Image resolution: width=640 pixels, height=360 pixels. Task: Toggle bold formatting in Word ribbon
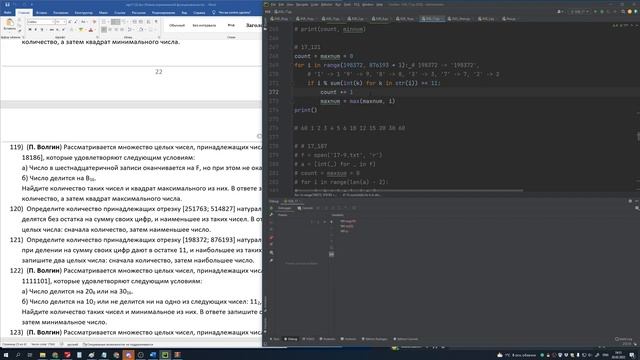tap(30, 30)
